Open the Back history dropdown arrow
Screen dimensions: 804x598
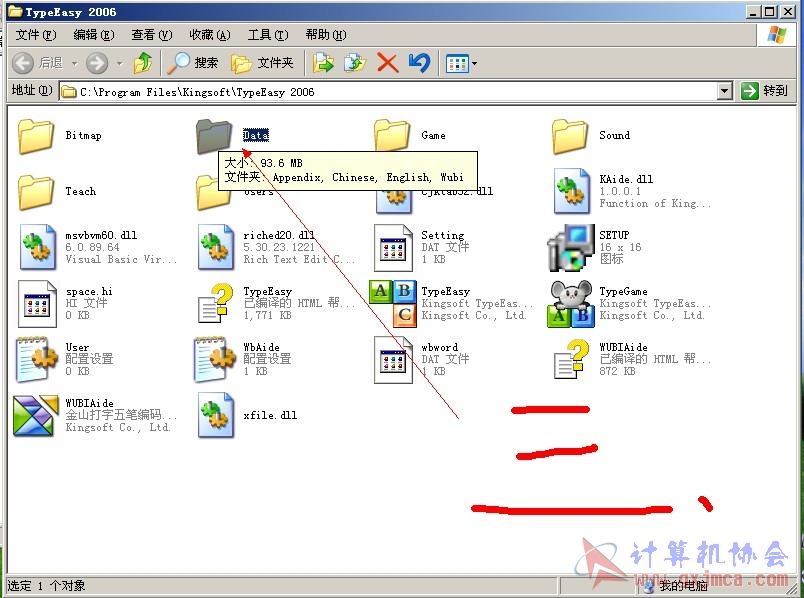pyautogui.click(x=74, y=64)
